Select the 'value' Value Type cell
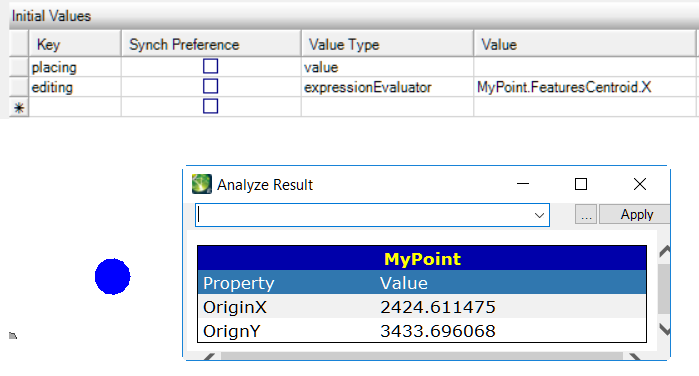The height and width of the screenshot is (376, 699). click(x=387, y=67)
